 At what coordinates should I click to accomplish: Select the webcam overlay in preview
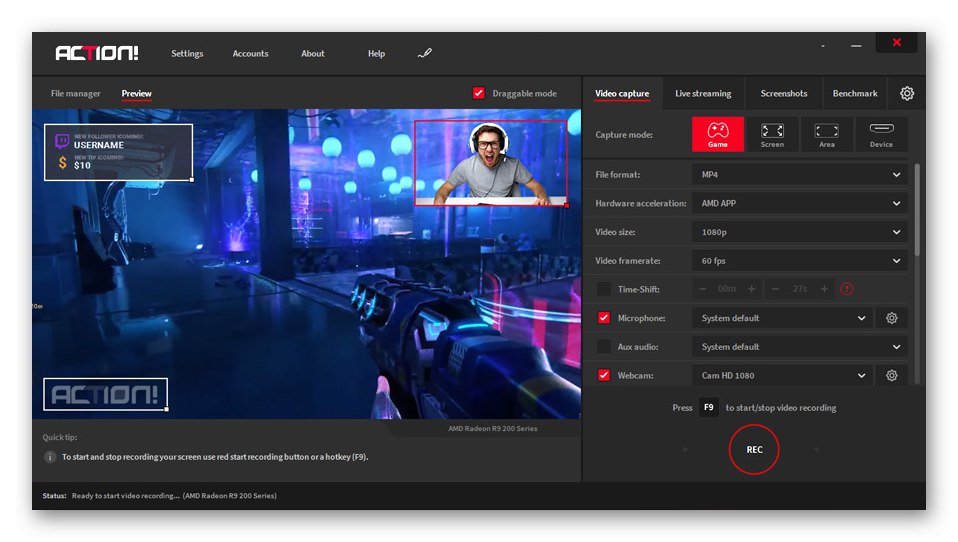(x=491, y=163)
